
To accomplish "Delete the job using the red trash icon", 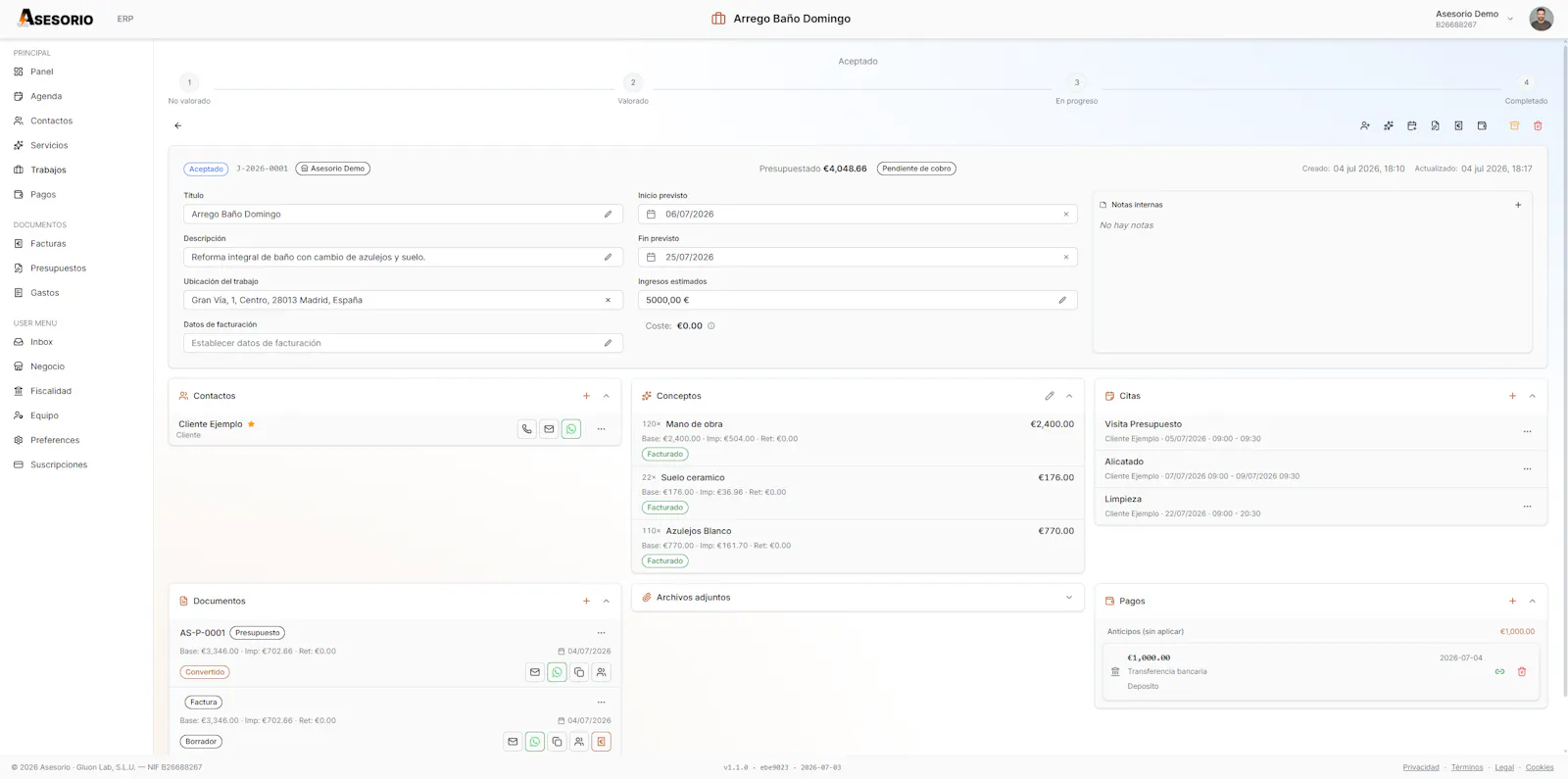I will tap(1538, 125).
